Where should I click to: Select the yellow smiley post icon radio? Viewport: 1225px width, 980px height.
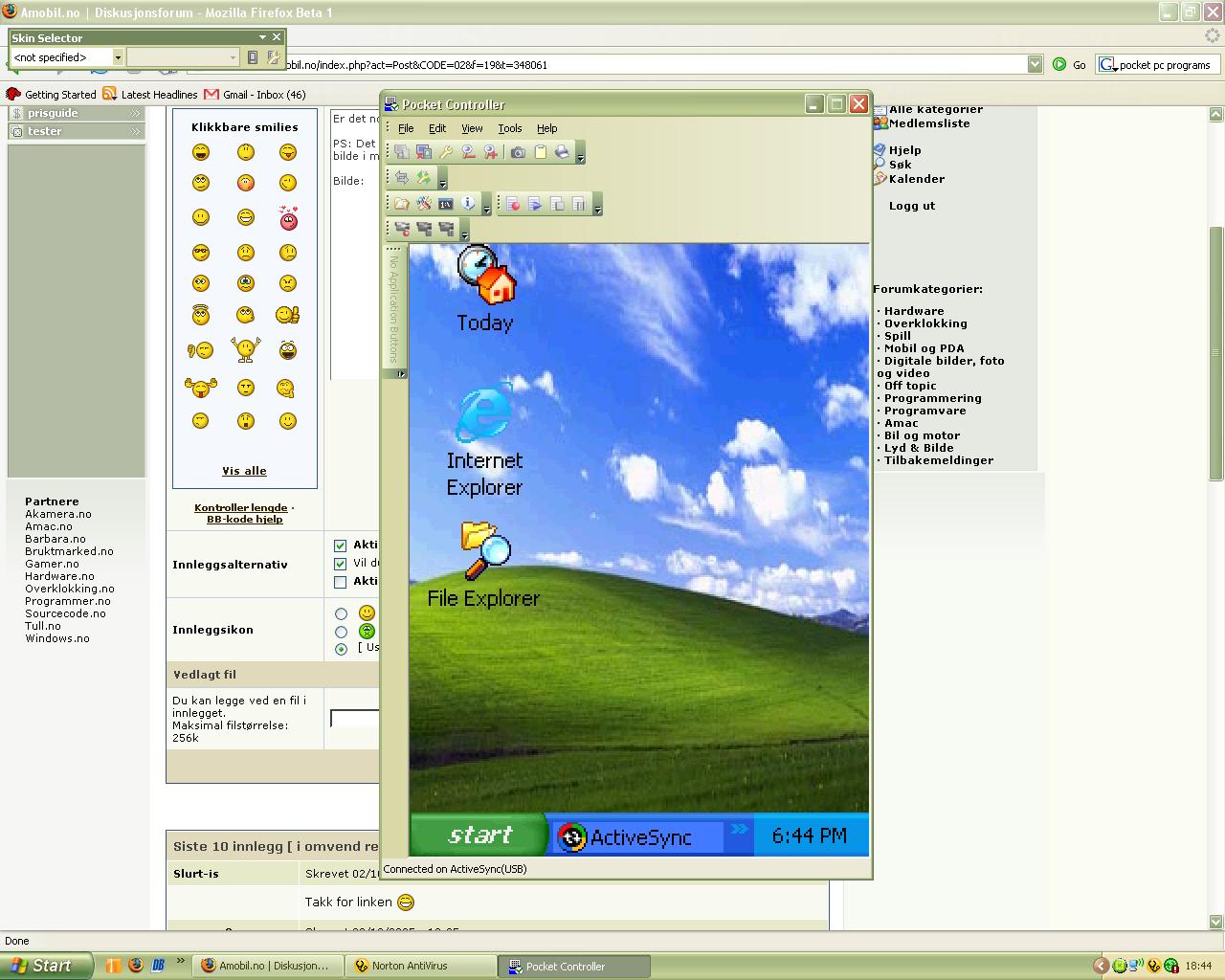(341, 613)
